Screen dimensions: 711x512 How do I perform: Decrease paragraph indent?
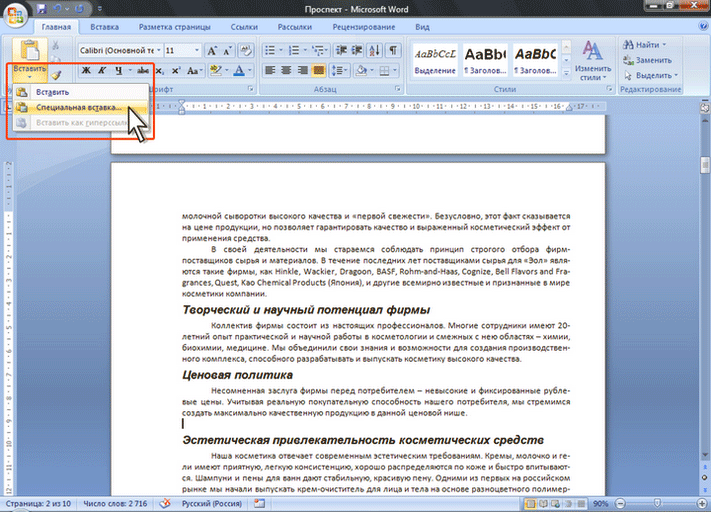pos(341,50)
